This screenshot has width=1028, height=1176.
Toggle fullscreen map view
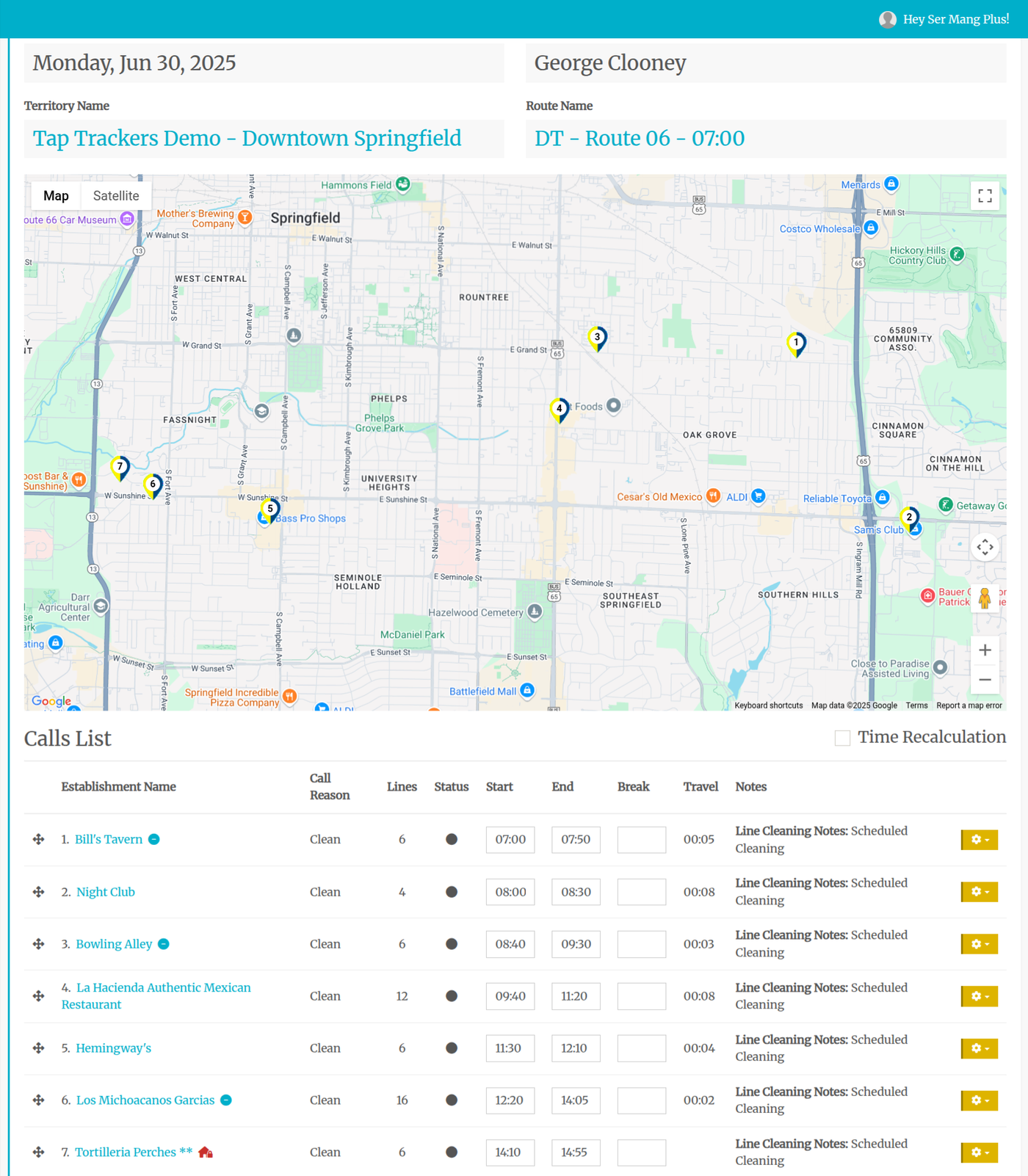[985, 196]
